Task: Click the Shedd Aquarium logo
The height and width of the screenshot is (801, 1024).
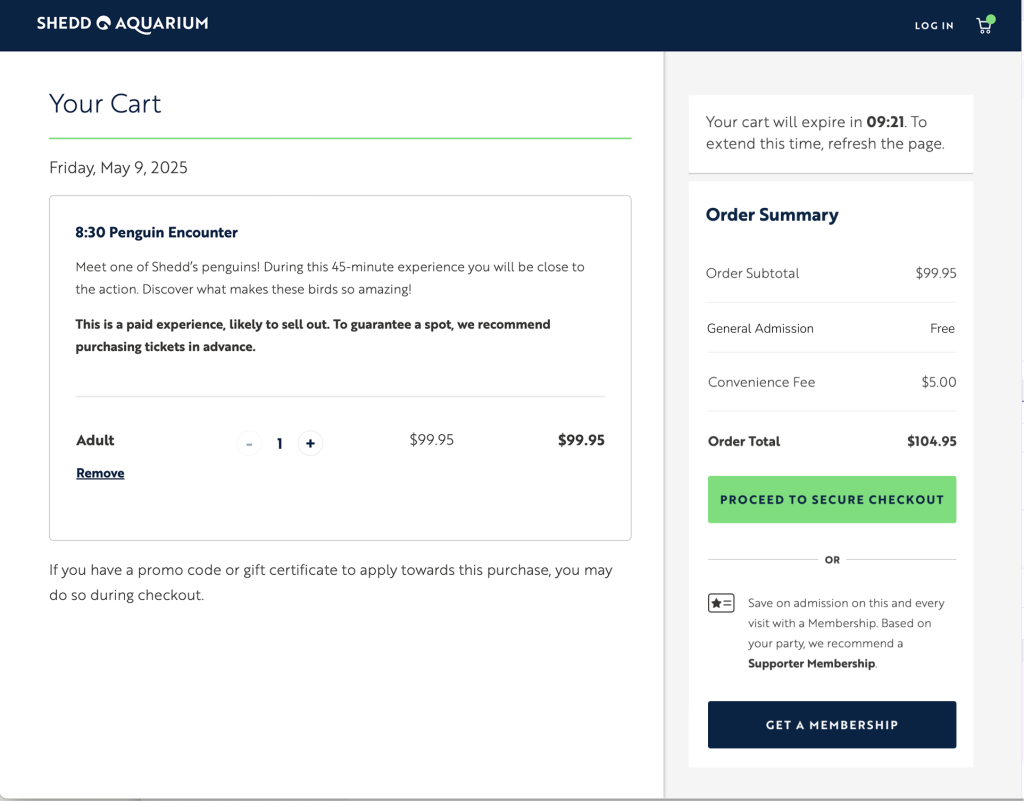Action: 122,24
